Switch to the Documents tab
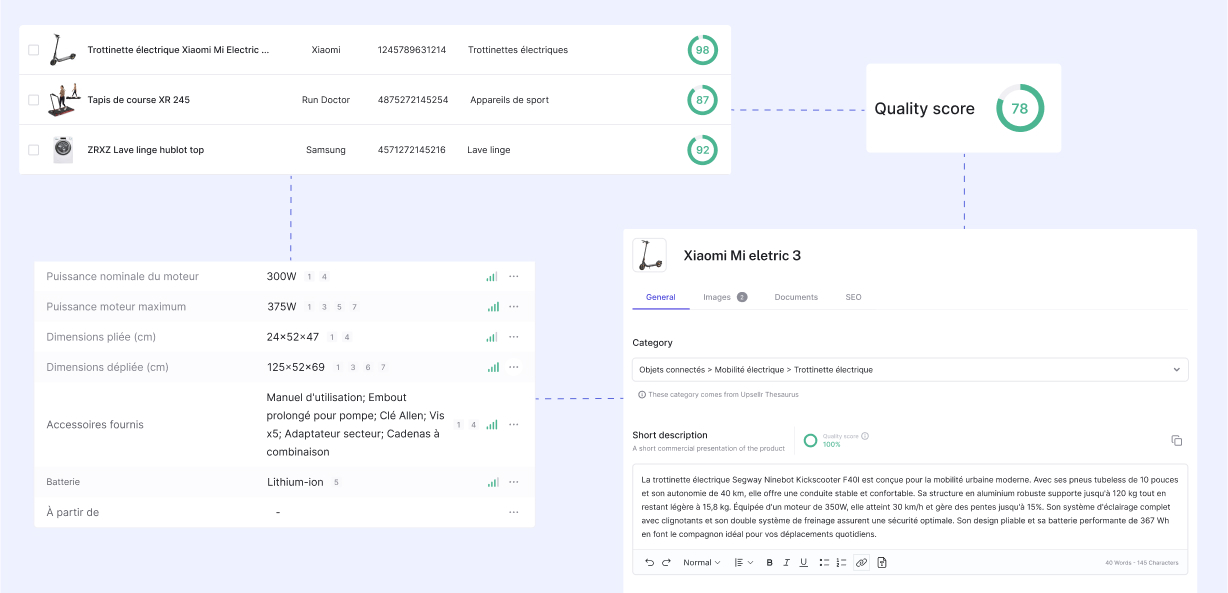 coord(796,297)
